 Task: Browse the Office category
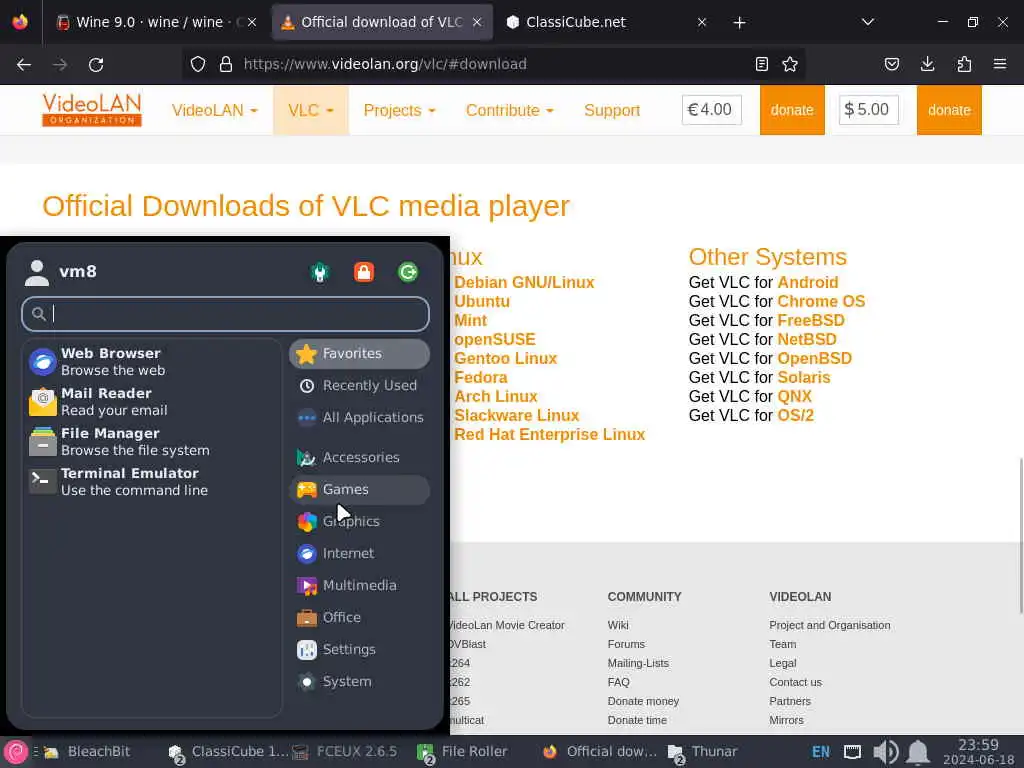point(359,617)
